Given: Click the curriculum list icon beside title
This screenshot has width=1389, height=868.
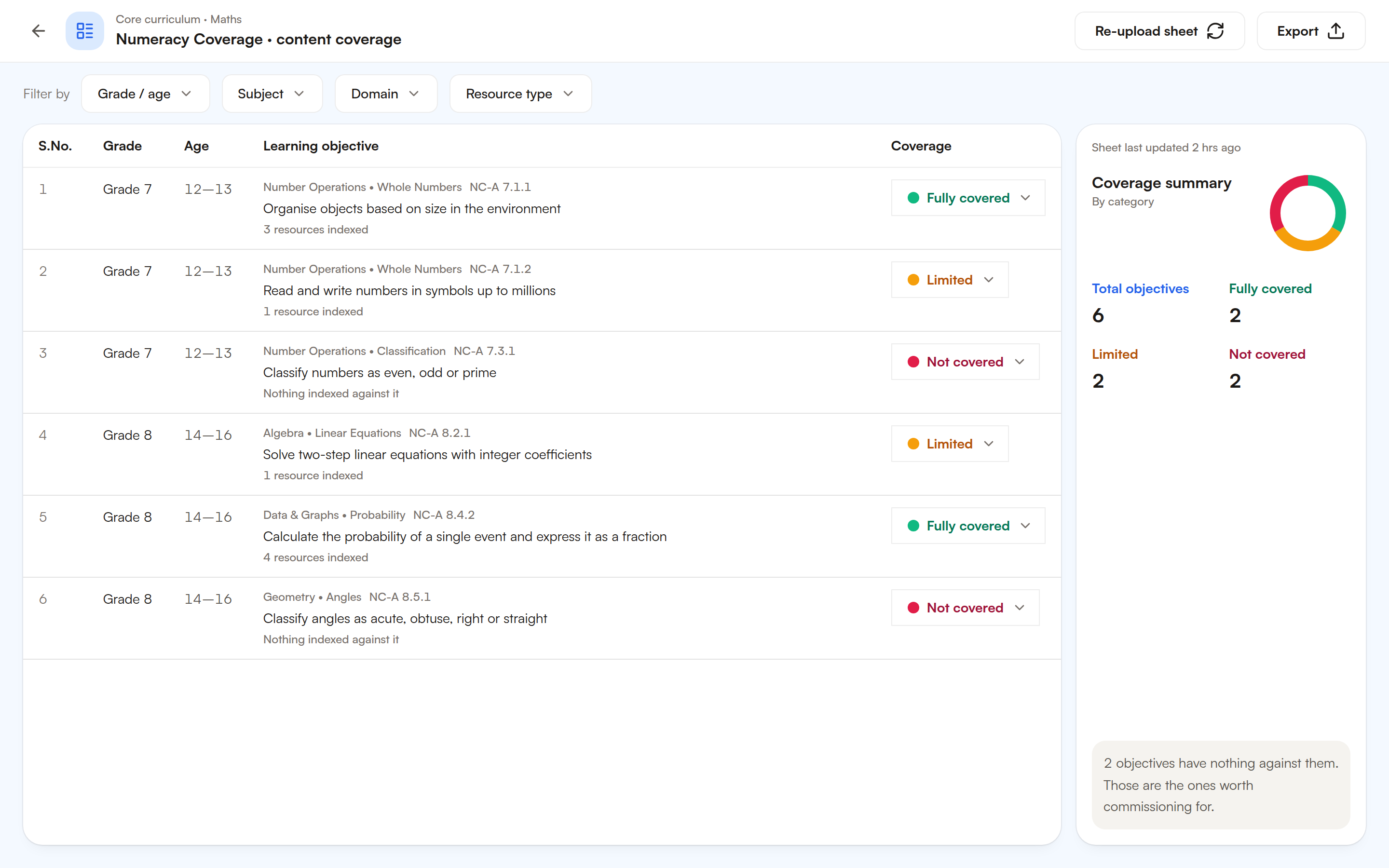Looking at the screenshot, I should point(85,31).
